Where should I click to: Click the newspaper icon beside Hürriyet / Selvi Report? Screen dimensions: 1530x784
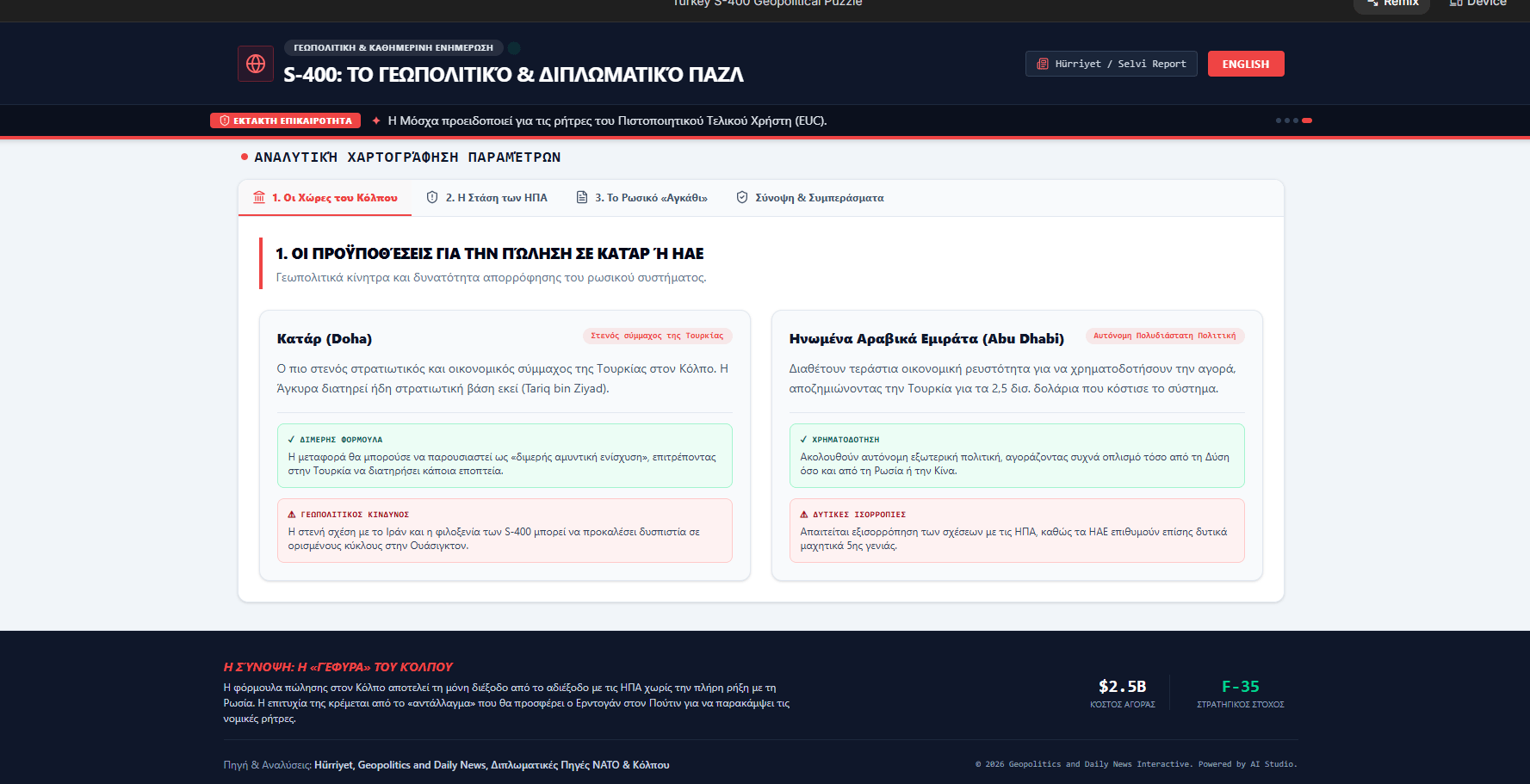coord(1043,64)
